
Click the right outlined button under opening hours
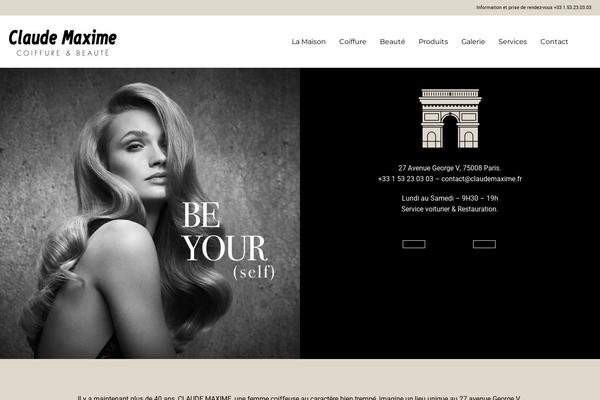click(484, 244)
